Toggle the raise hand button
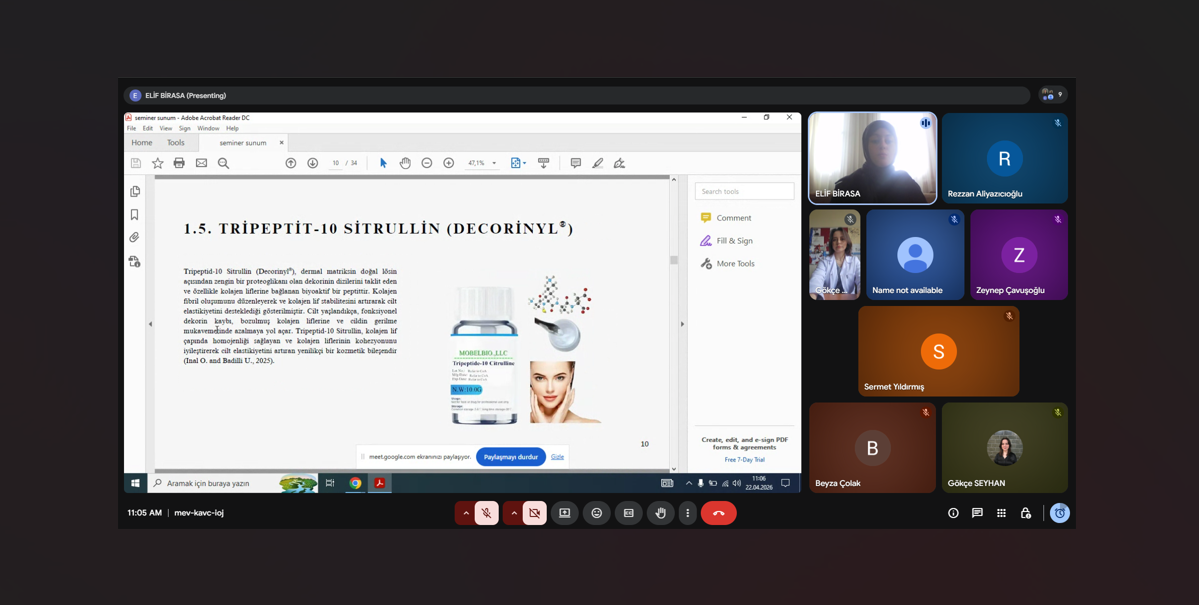 [x=660, y=513]
